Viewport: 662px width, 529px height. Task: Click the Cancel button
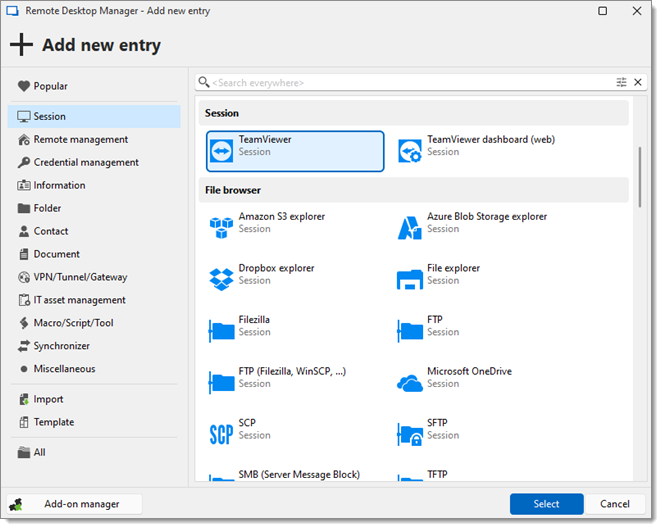[x=615, y=504]
